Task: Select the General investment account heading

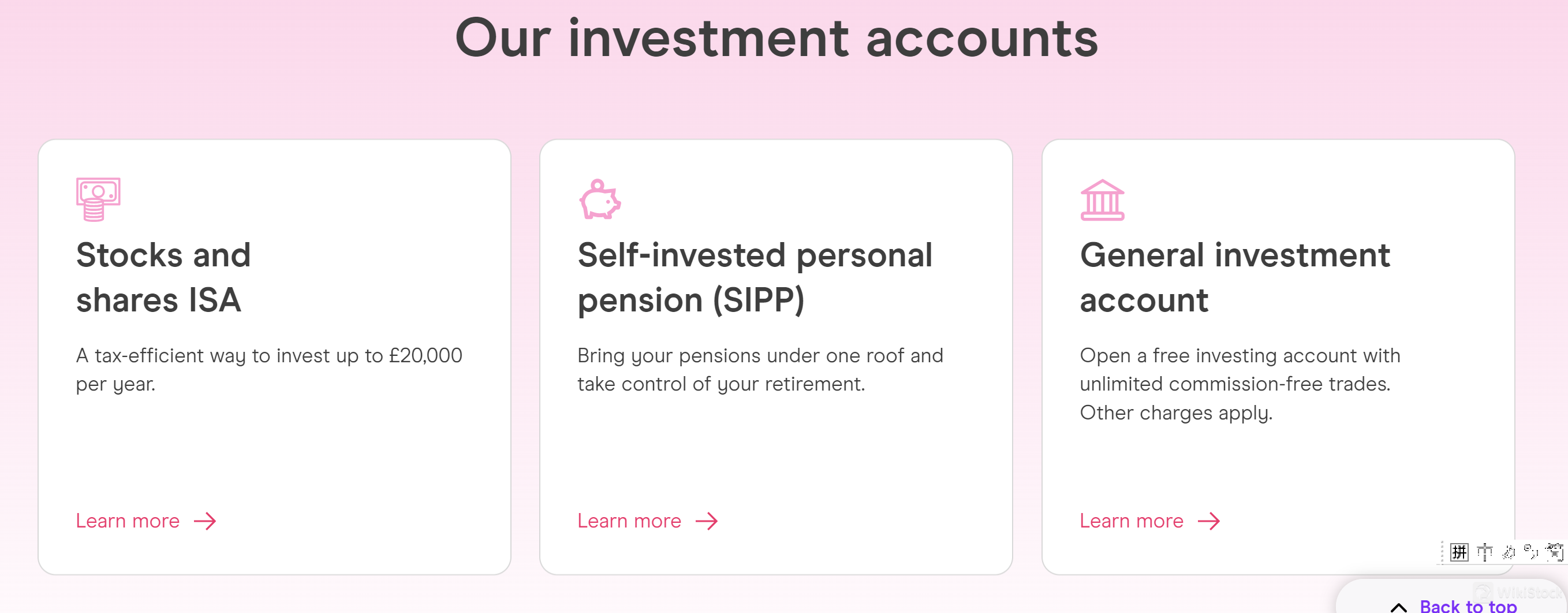Action: click(1234, 277)
